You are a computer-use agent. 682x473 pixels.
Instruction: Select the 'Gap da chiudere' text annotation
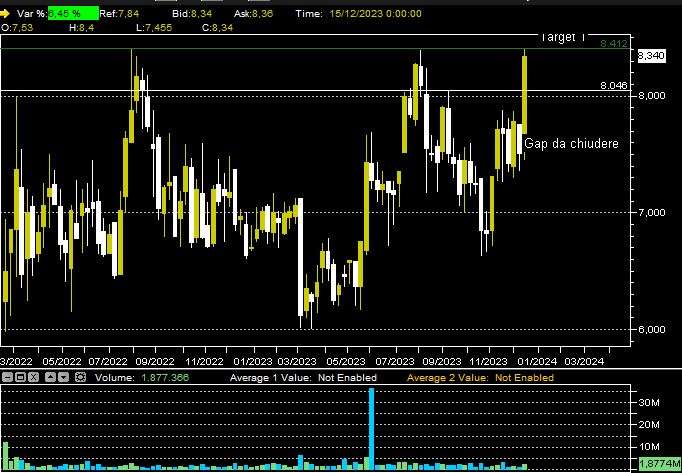[571, 143]
